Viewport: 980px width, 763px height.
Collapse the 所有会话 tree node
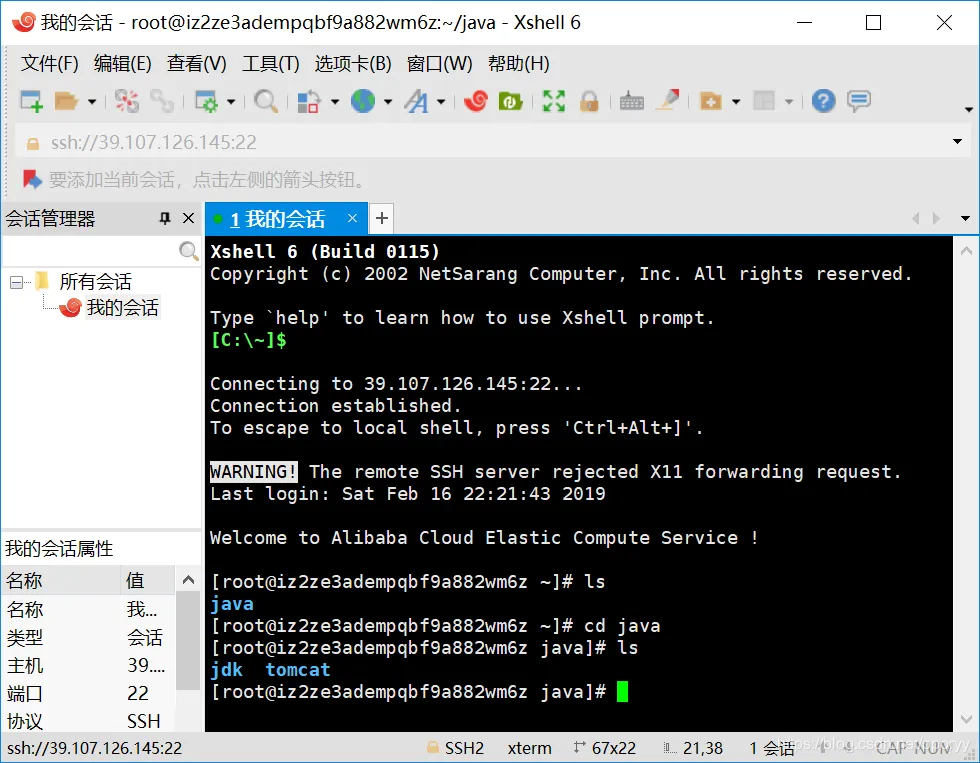click(16, 282)
